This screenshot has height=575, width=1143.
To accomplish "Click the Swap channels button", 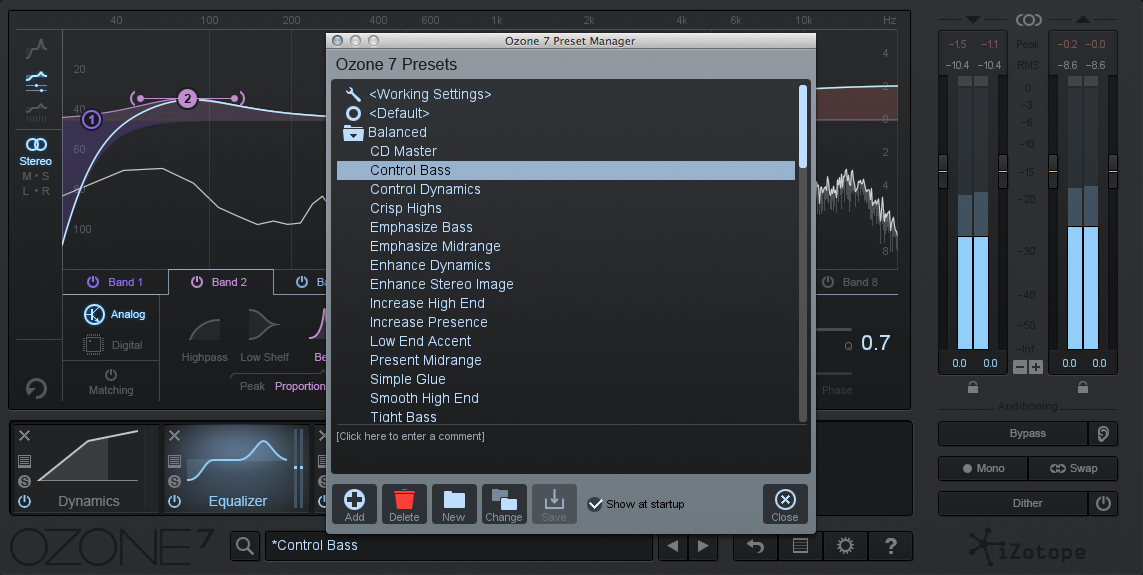I will pos(1073,469).
